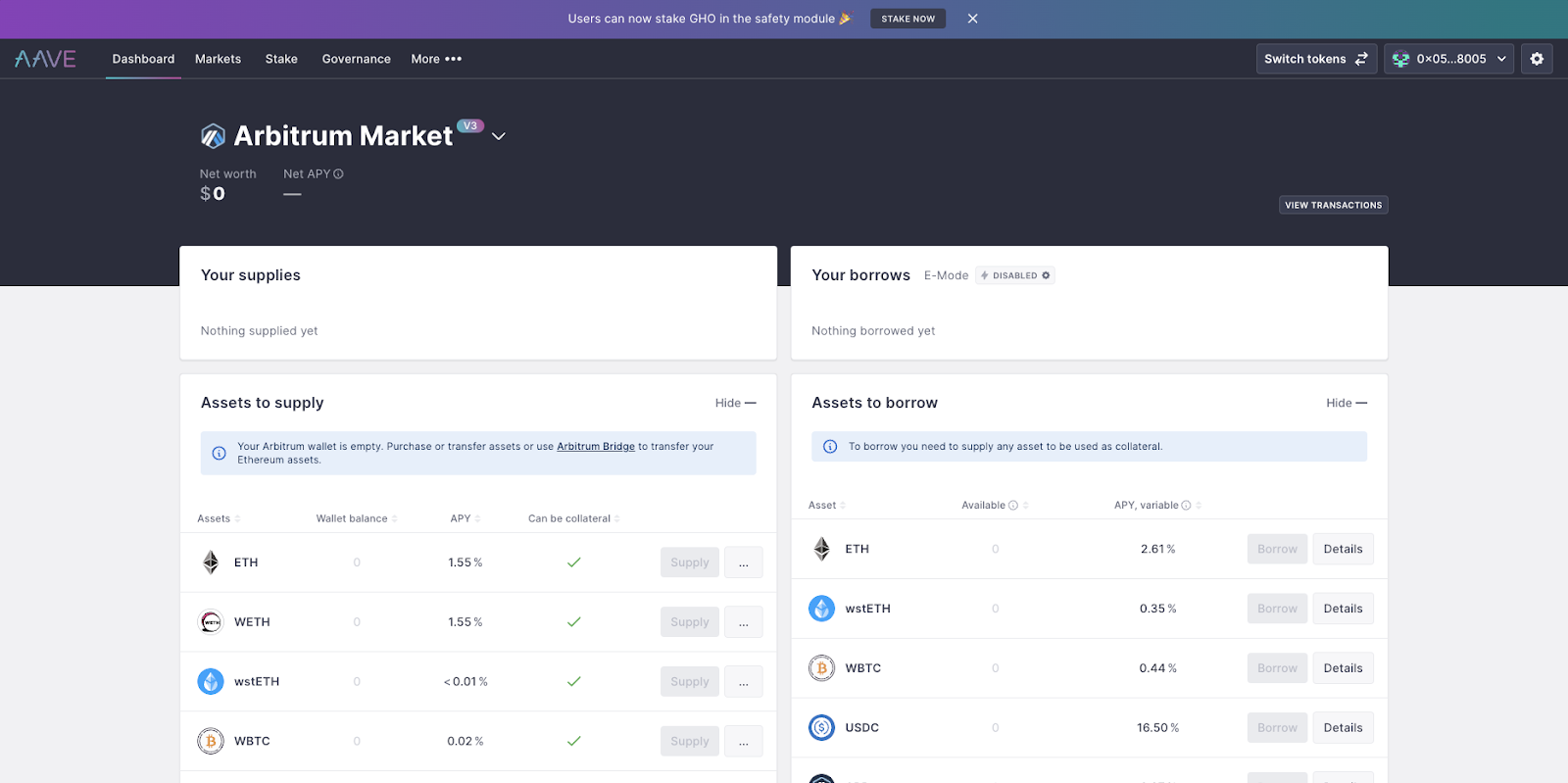Click wstETH collateral checkmark in supply list
This screenshot has height=783, width=1568.
574,681
